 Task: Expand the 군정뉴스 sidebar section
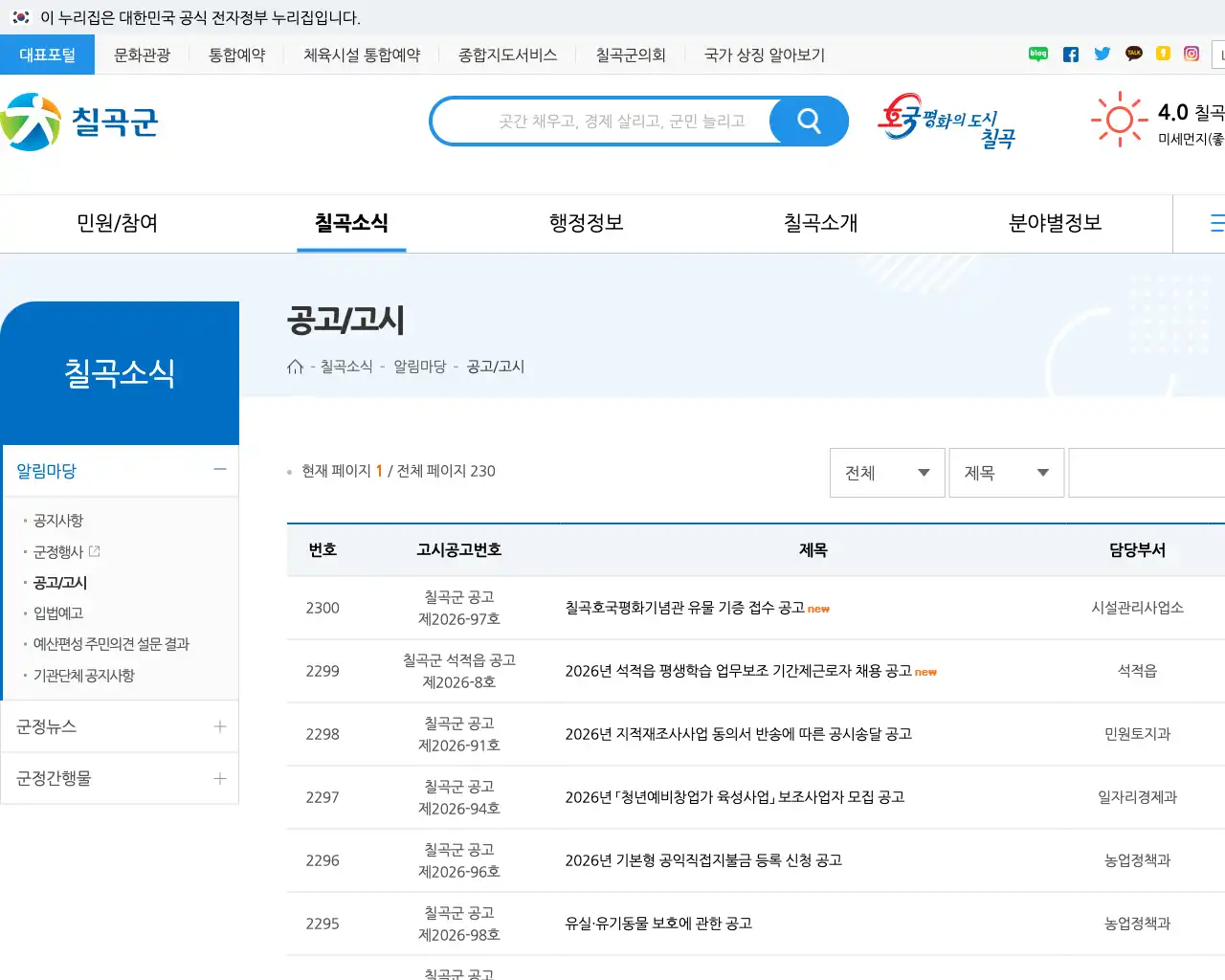(x=219, y=725)
